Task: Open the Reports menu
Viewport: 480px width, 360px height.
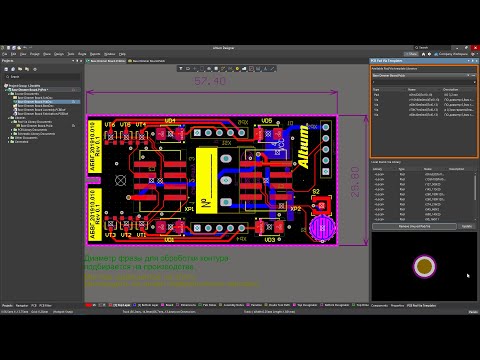Action: point(95,54)
